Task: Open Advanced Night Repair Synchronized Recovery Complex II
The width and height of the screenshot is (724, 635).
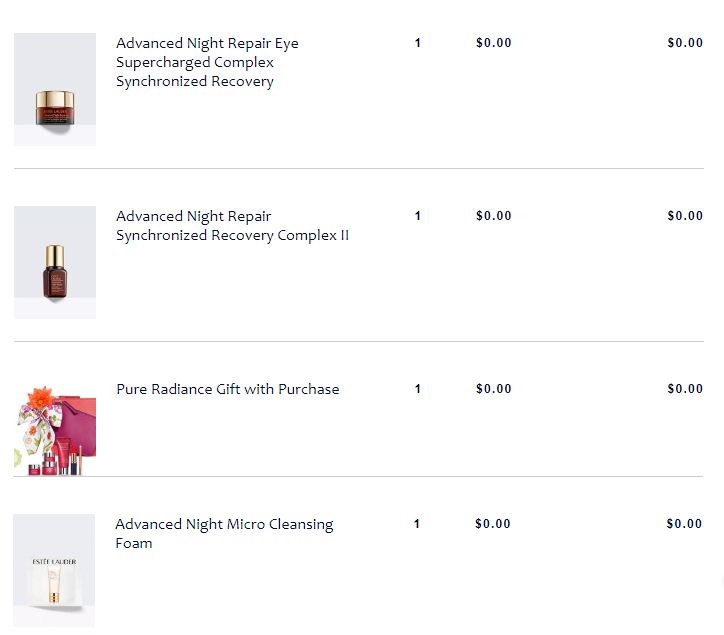Action: pyautogui.click(x=232, y=226)
